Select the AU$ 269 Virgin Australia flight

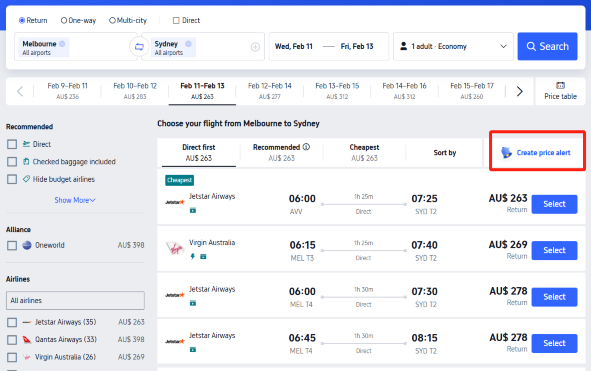click(x=554, y=250)
